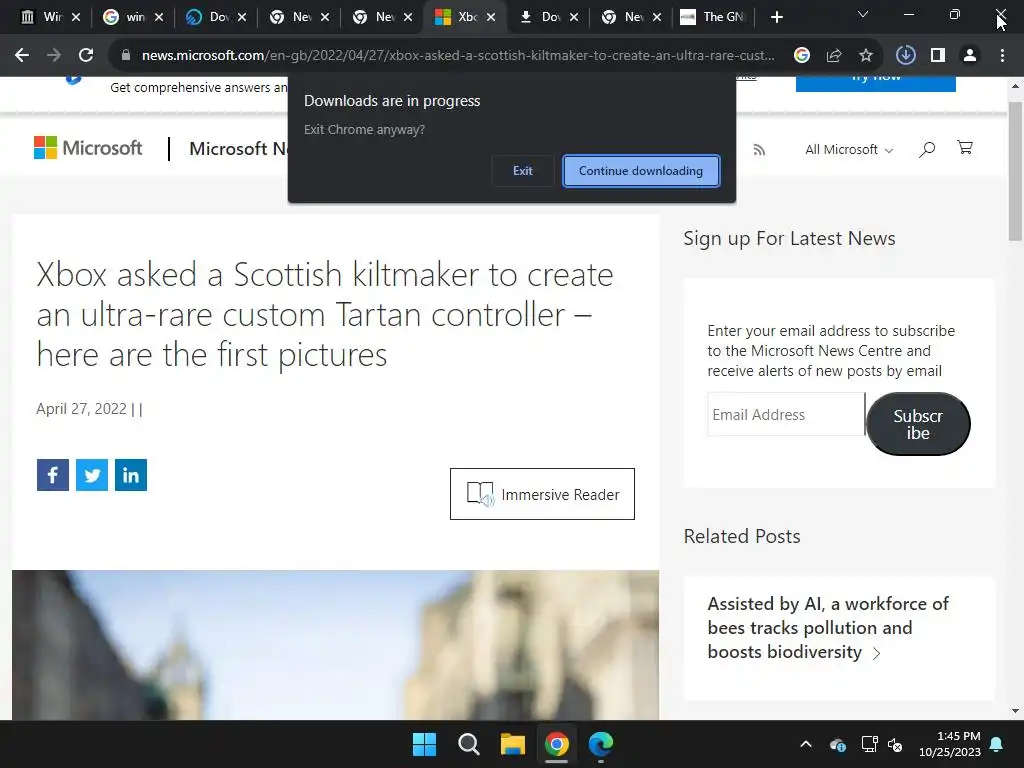Click the Xbox Tartan controller headline
This screenshot has height=768, width=1024.
325,314
